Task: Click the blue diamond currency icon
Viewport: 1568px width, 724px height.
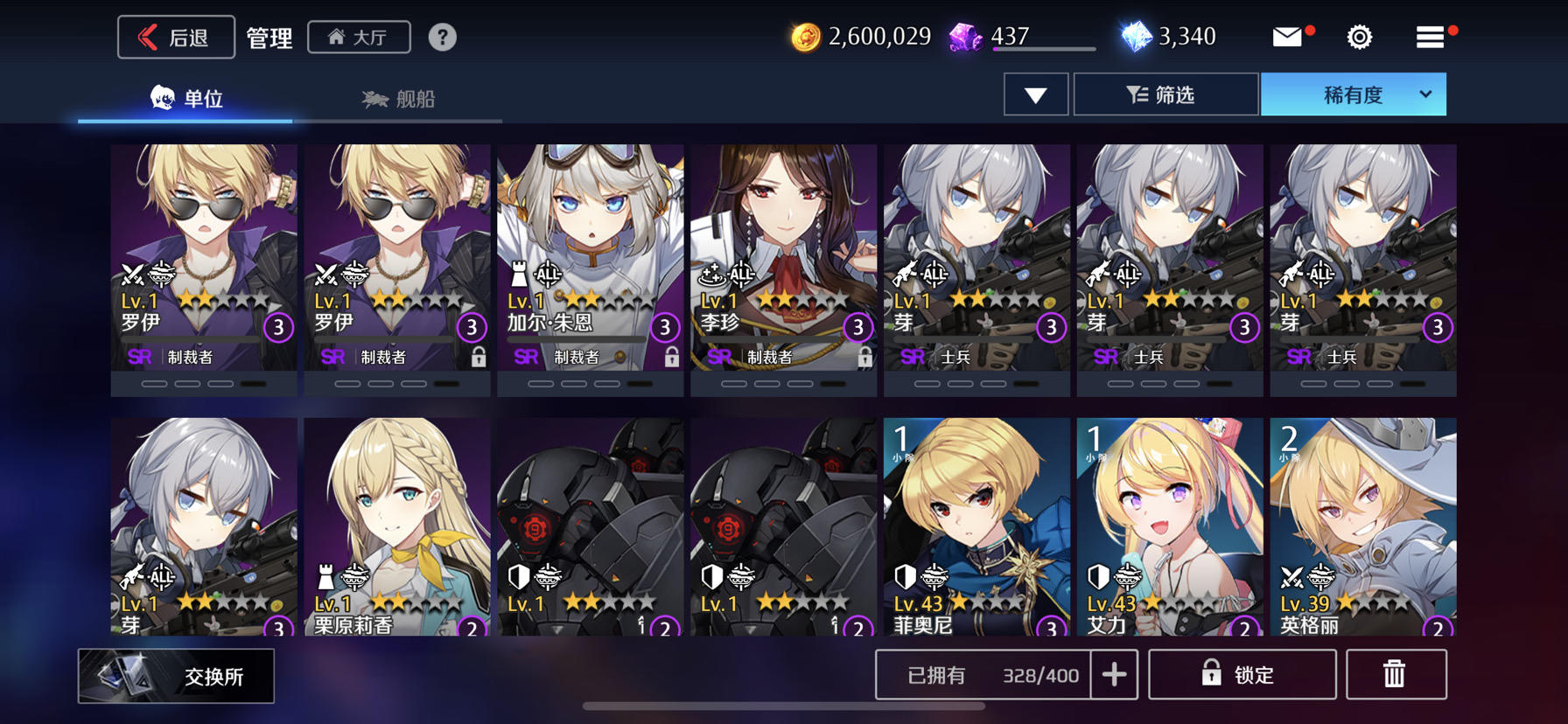Action: pyautogui.click(x=1137, y=37)
